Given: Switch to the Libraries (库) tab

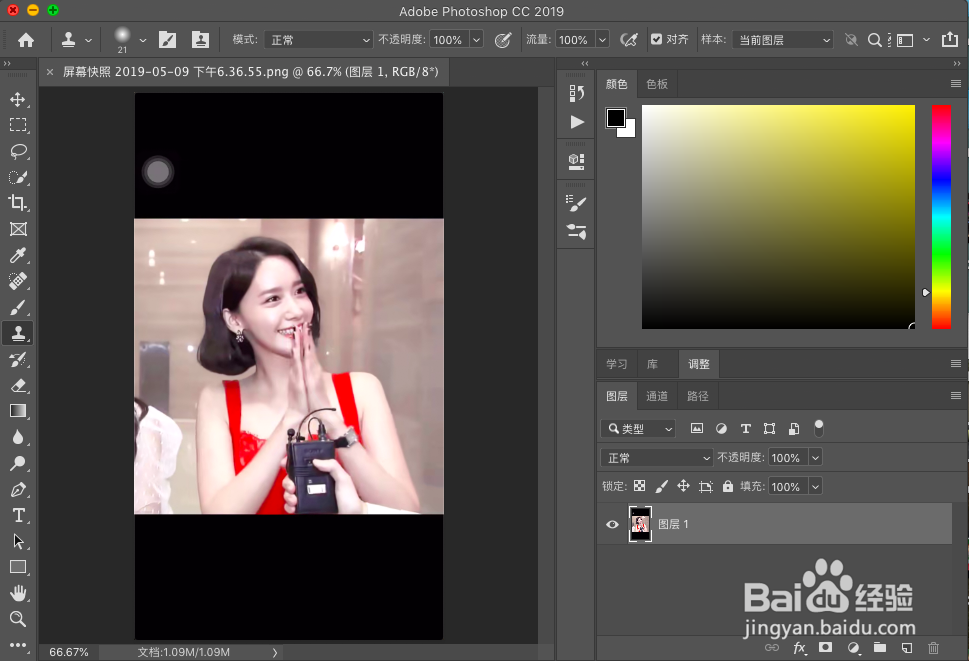Looking at the screenshot, I should [x=652, y=364].
